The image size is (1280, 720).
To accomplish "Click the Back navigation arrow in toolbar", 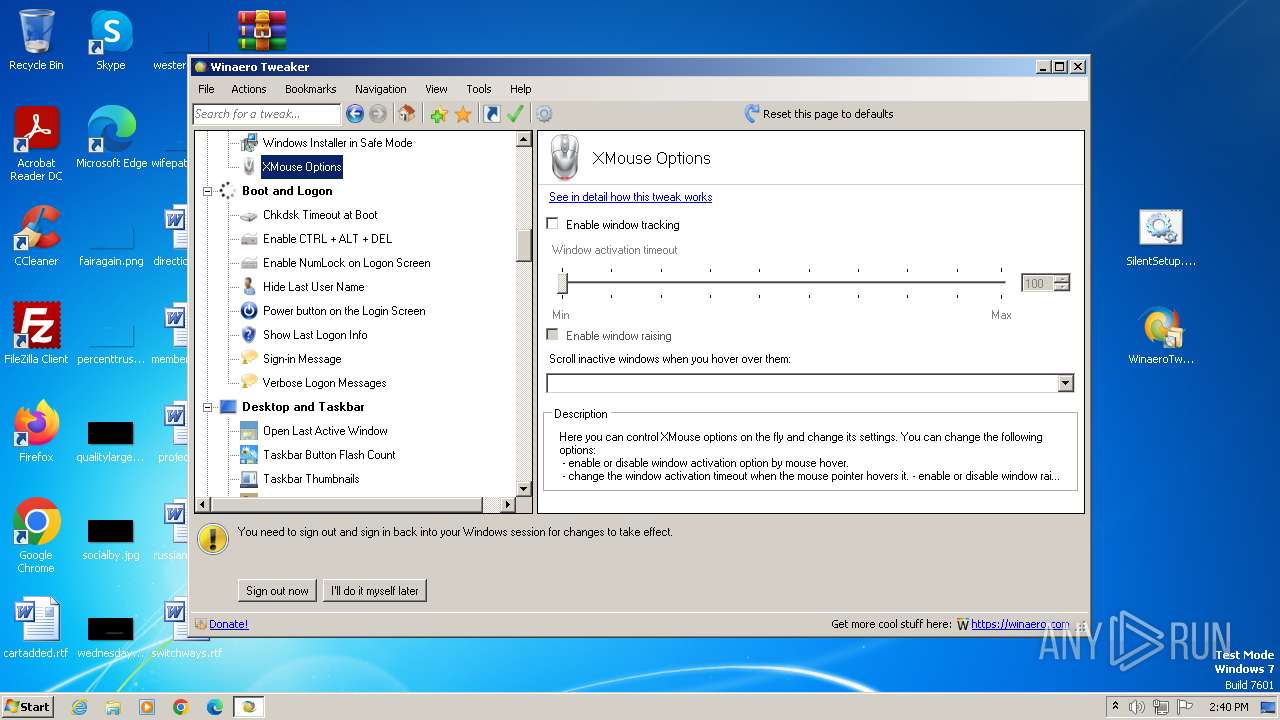I will point(354,114).
